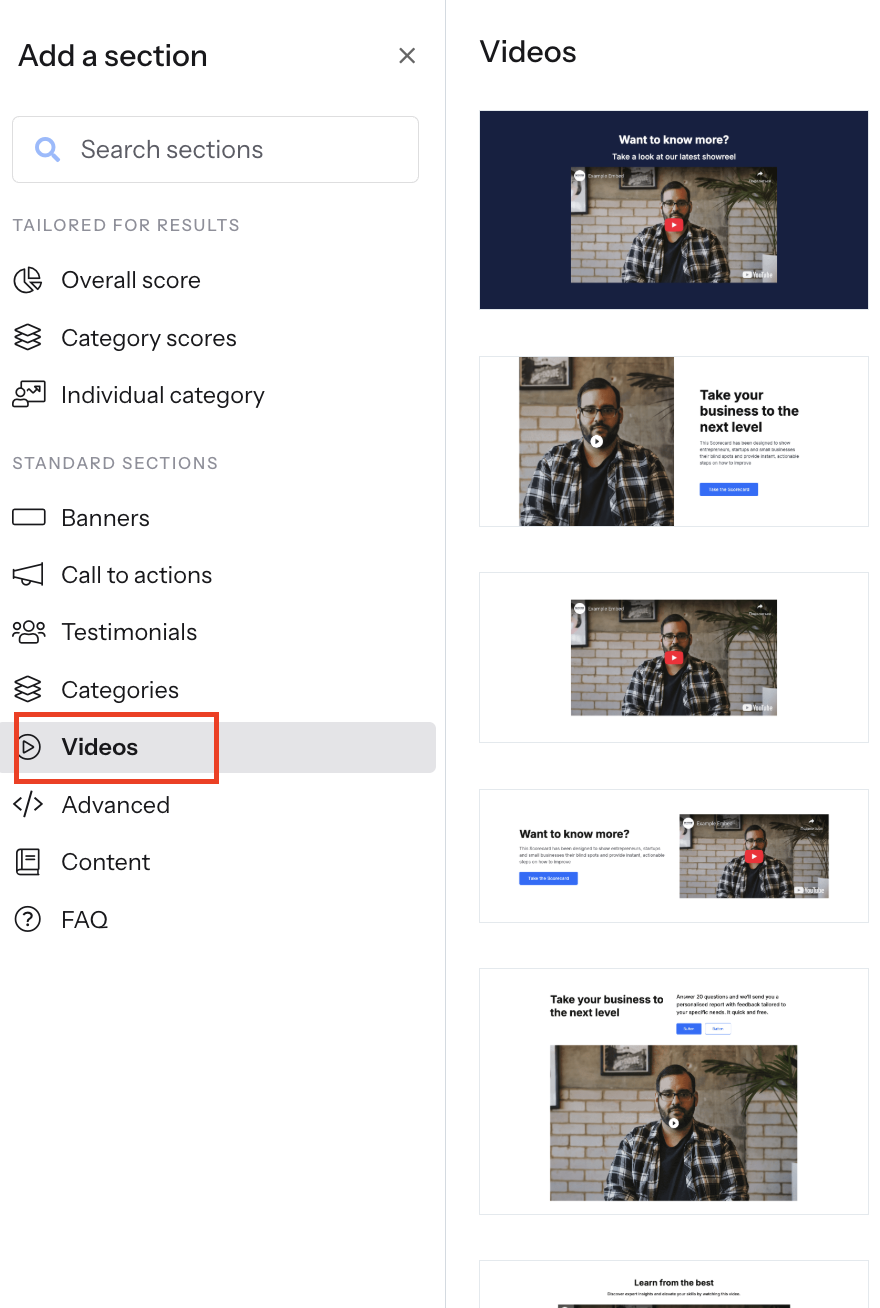Click the Category scores layers icon
The width and height of the screenshot is (880, 1308).
click(28, 338)
